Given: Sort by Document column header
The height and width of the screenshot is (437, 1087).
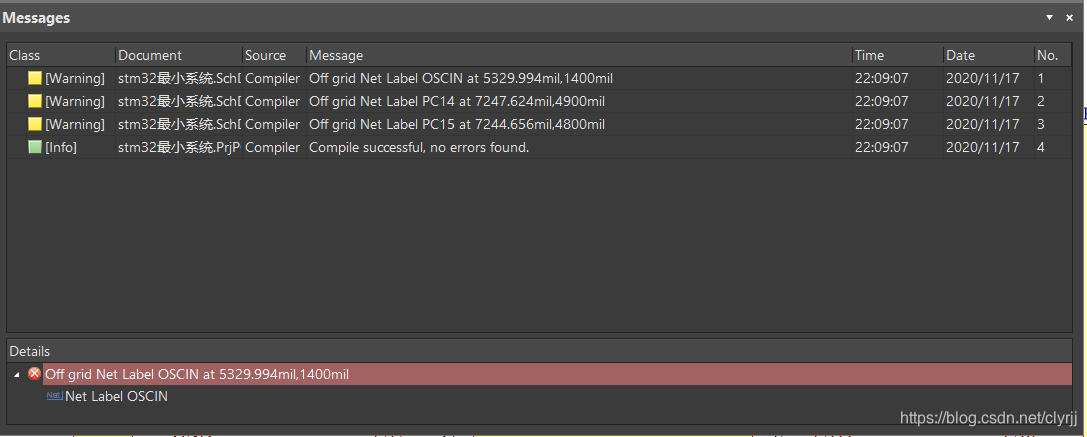Looking at the screenshot, I should point(178,55).
